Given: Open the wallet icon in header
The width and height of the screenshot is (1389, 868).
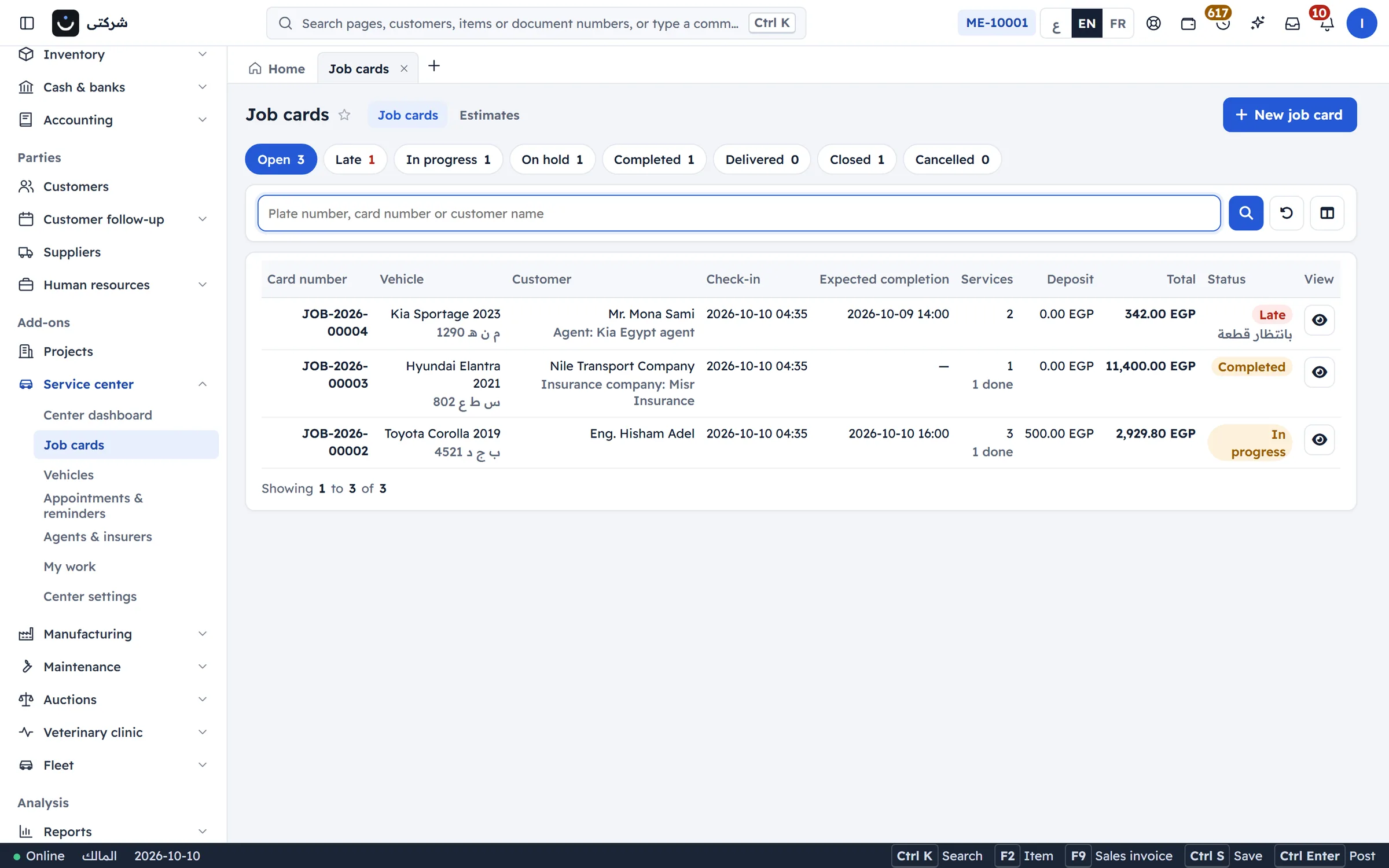Looking at the screenshot, I should pos(1188,23).
